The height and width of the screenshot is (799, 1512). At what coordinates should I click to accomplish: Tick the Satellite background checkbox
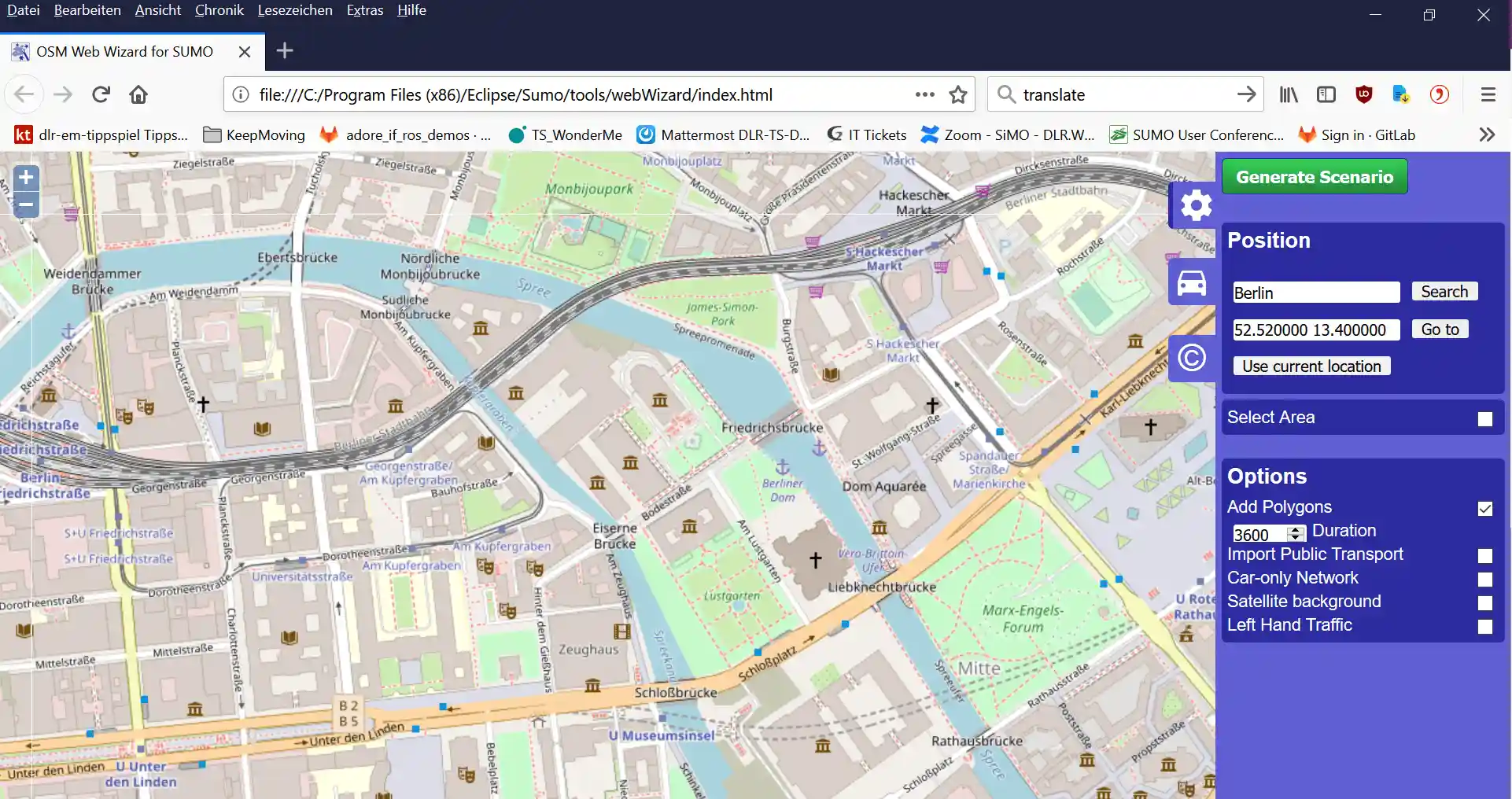pyautogui.click(x=1484, y=603)
